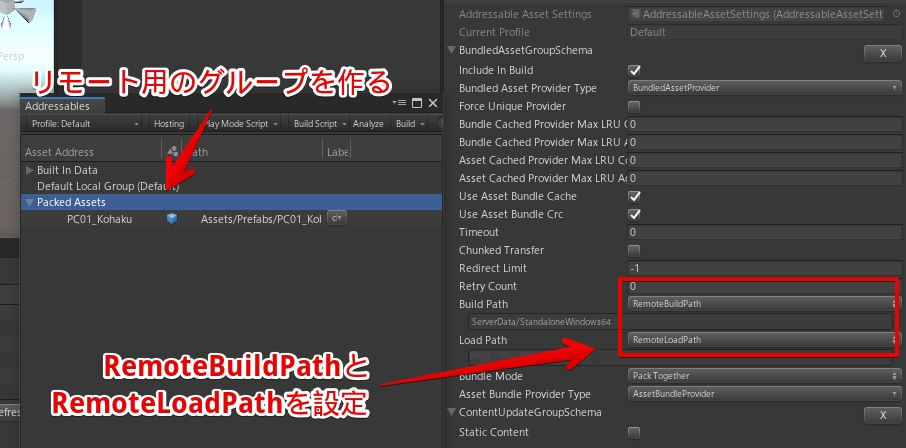
Task: Toggle Use Asset Bundle Crc checkbox
Action: (634, 214)
